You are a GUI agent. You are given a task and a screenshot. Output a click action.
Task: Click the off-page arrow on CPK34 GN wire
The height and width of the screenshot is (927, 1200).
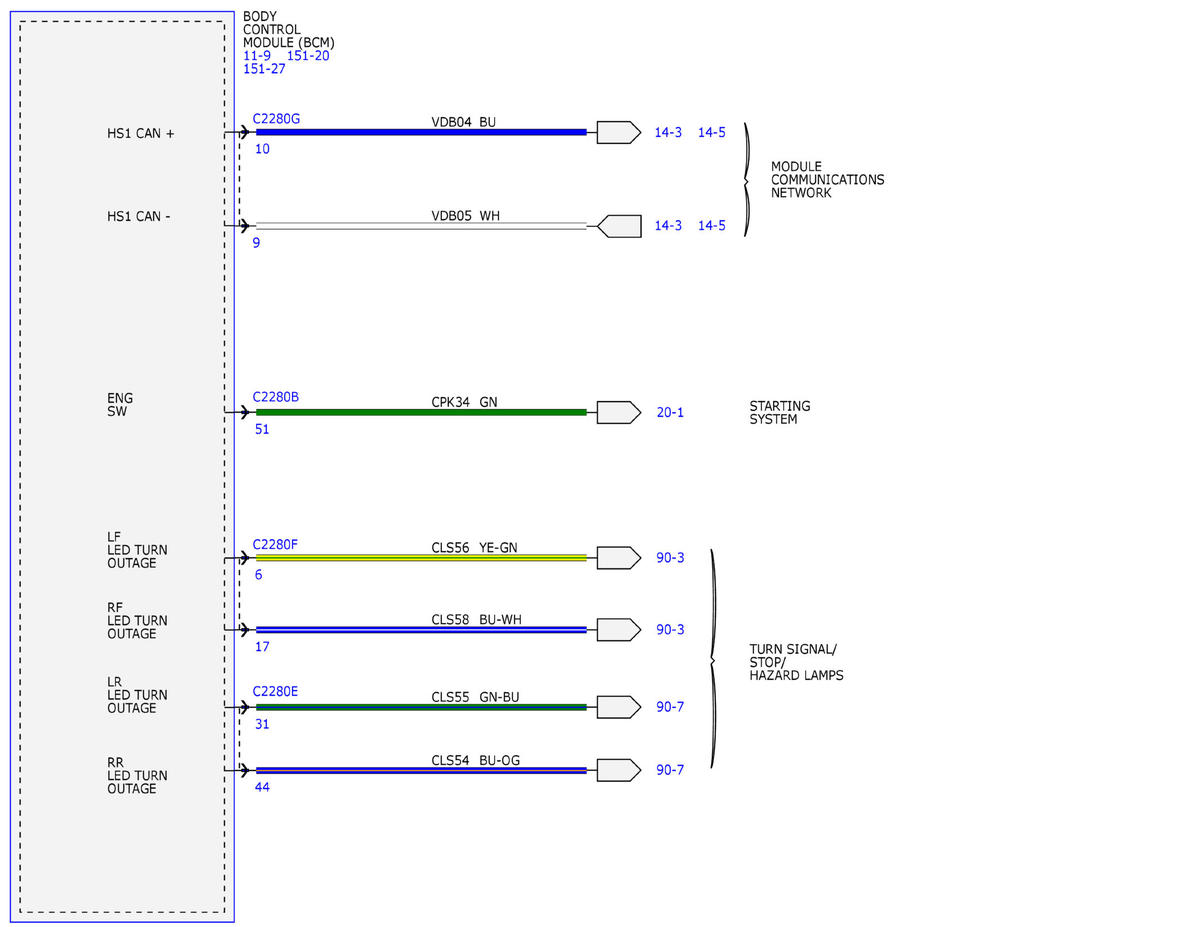point(619,412)
